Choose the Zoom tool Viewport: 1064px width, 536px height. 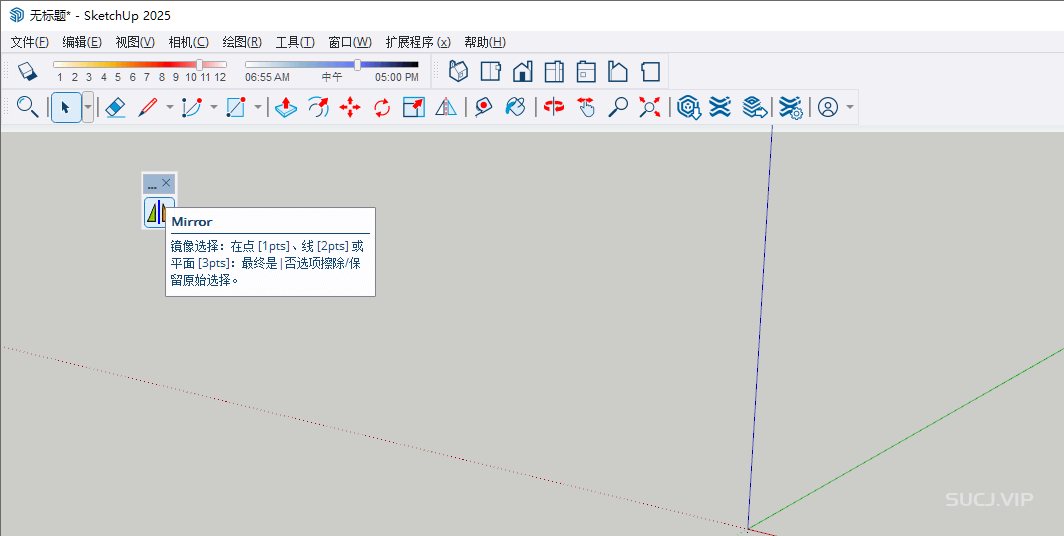point(618,107)
